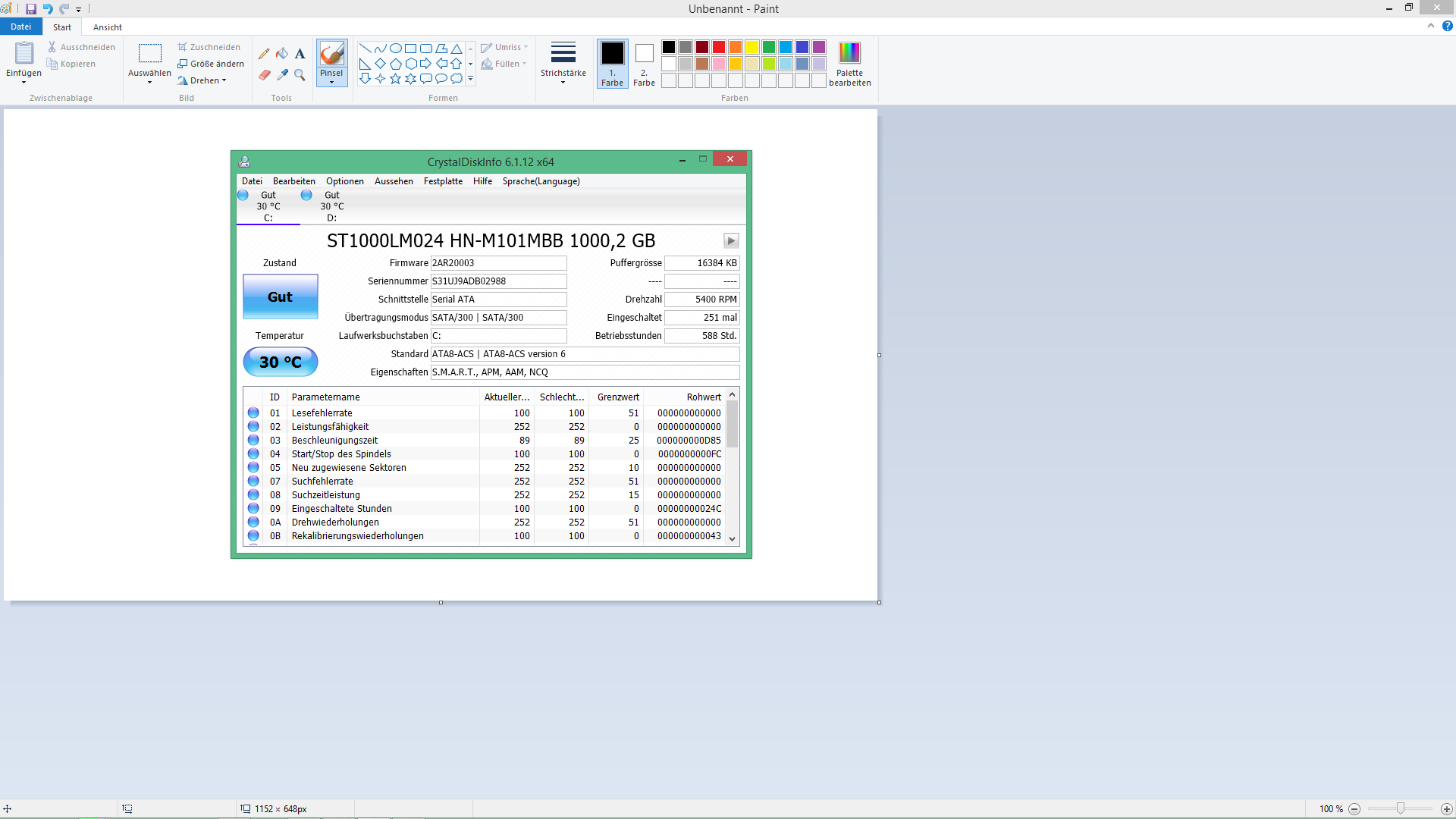
Task: Select the five-point star shape
Action: coord(395,79)
